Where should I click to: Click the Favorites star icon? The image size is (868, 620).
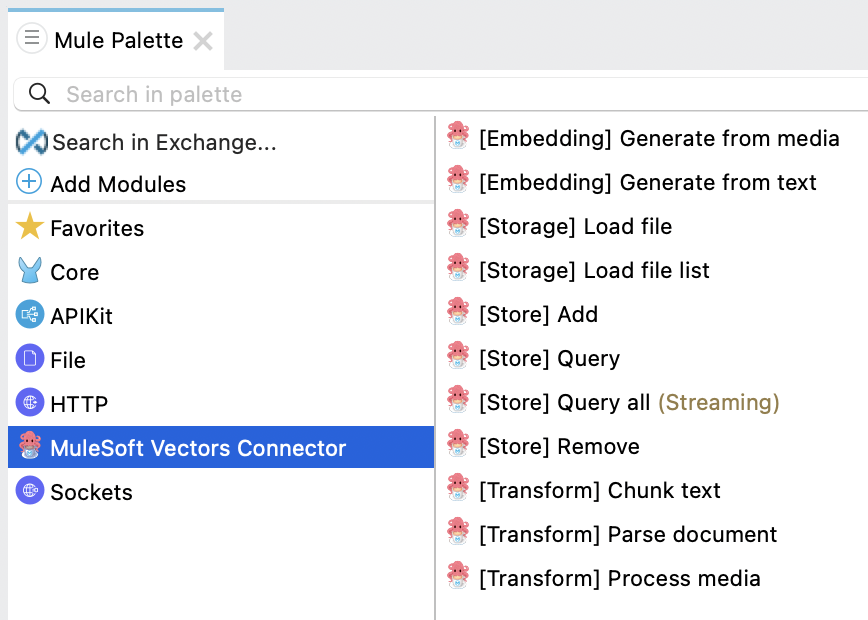pos(29,226)
